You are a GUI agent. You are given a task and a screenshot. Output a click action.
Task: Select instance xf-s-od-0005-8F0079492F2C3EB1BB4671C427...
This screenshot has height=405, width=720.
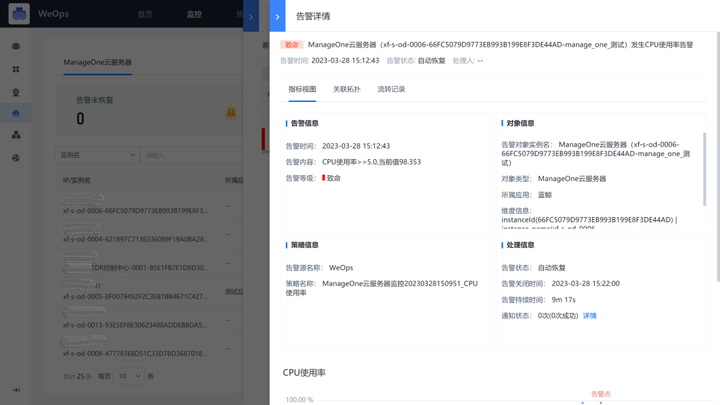pos(135,297)
